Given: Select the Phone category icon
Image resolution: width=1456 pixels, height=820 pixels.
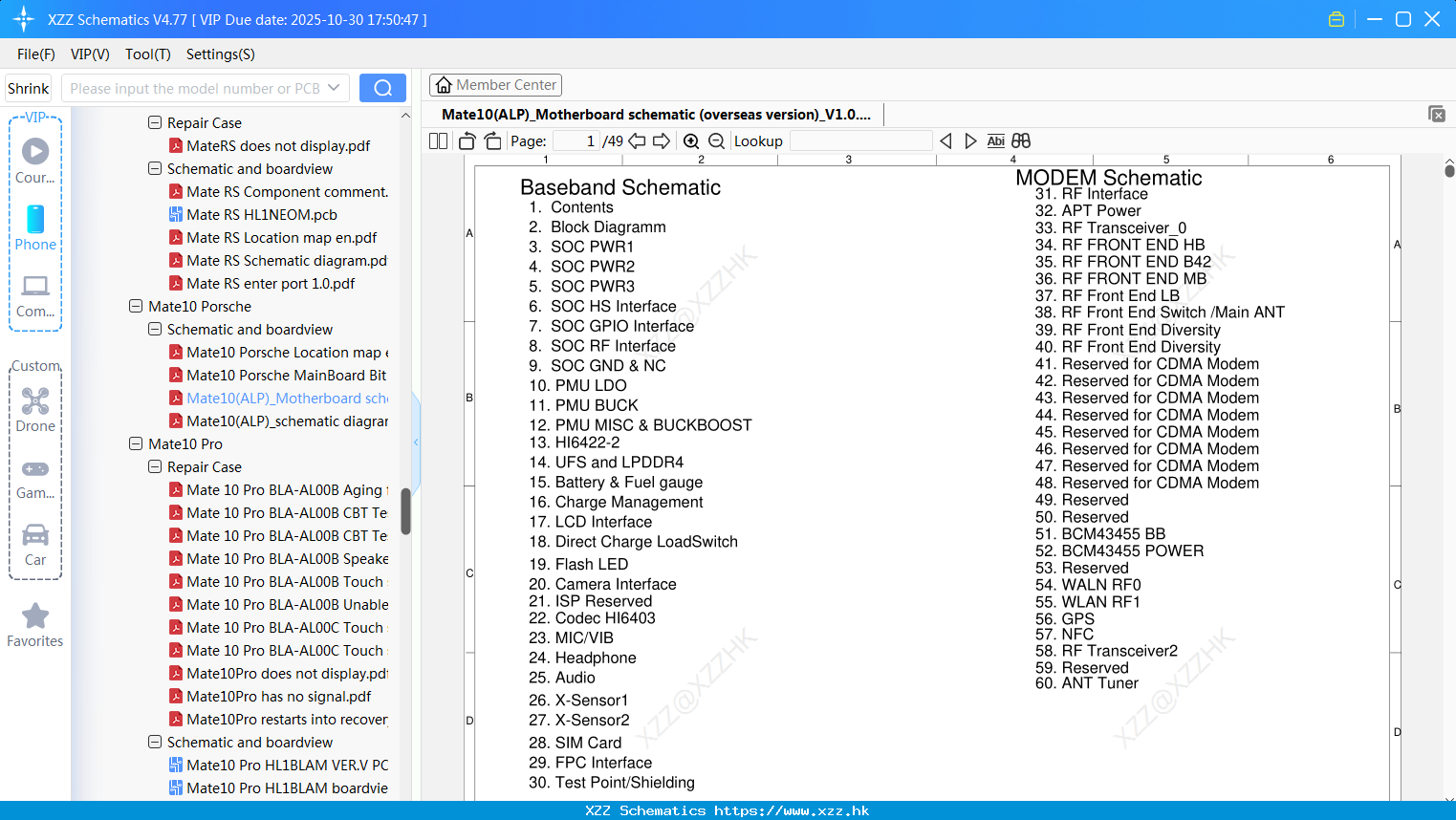Looking at the screenshot, I should click(35, 227).
